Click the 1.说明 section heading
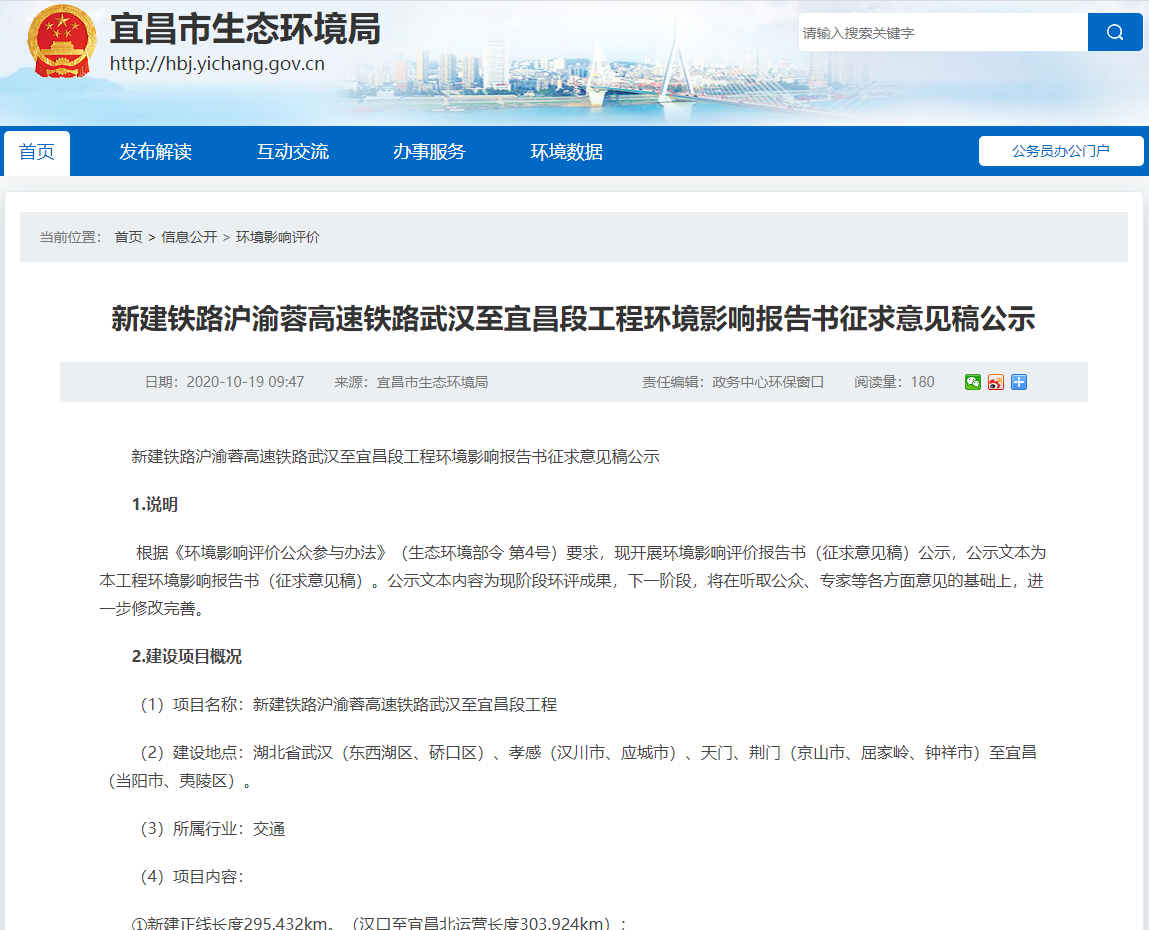 click(x=154, y=505)
